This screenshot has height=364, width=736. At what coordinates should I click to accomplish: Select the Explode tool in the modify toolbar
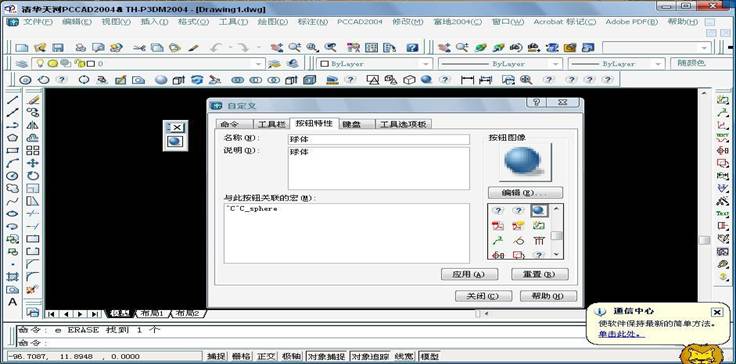32,289
